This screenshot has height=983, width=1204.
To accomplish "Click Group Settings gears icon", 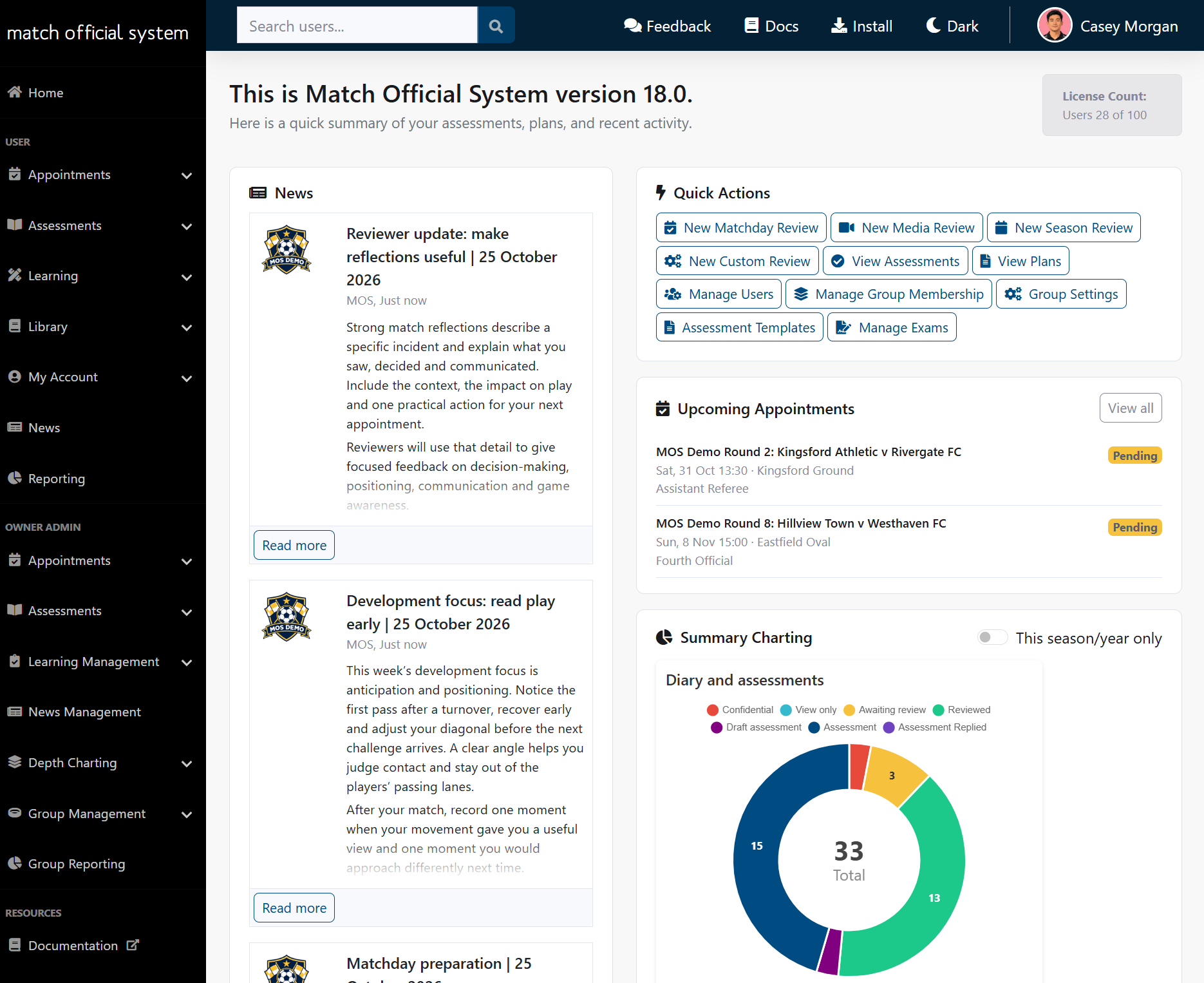I will coord(1013,294).
